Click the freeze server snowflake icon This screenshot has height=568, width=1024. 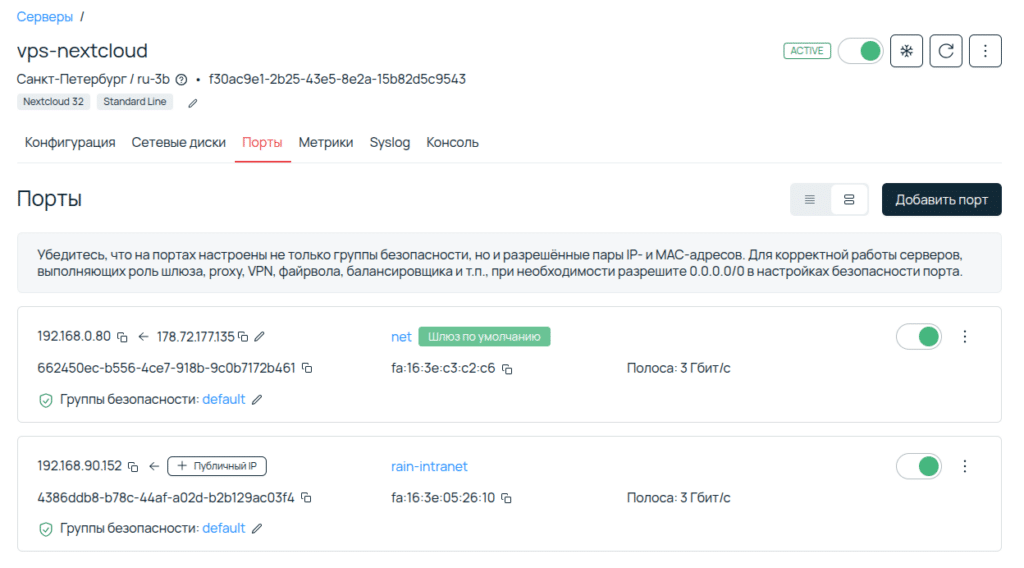point(907,51)
